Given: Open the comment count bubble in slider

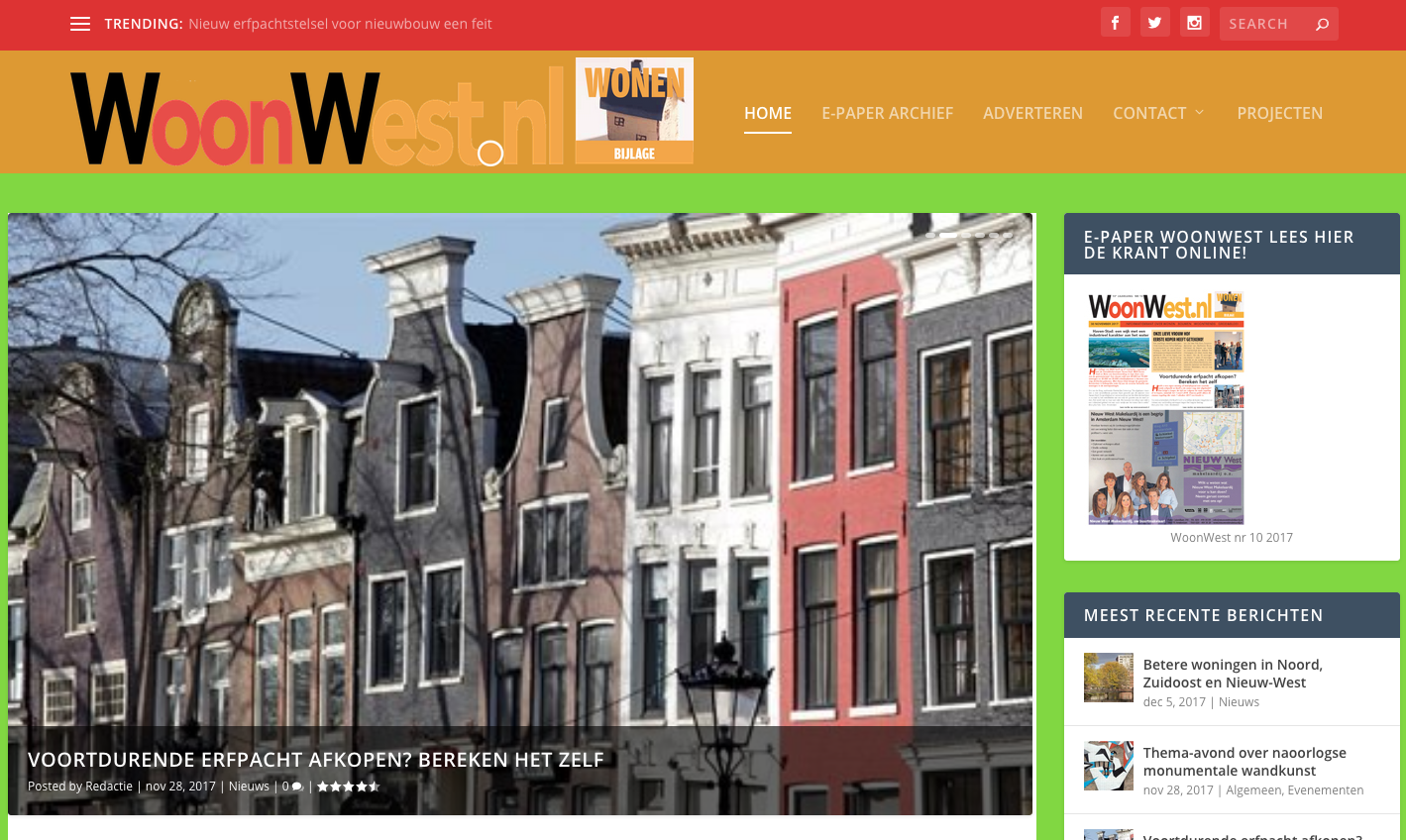Looking at the screenshot, I should pyautogui.click(x=292, y=787).
